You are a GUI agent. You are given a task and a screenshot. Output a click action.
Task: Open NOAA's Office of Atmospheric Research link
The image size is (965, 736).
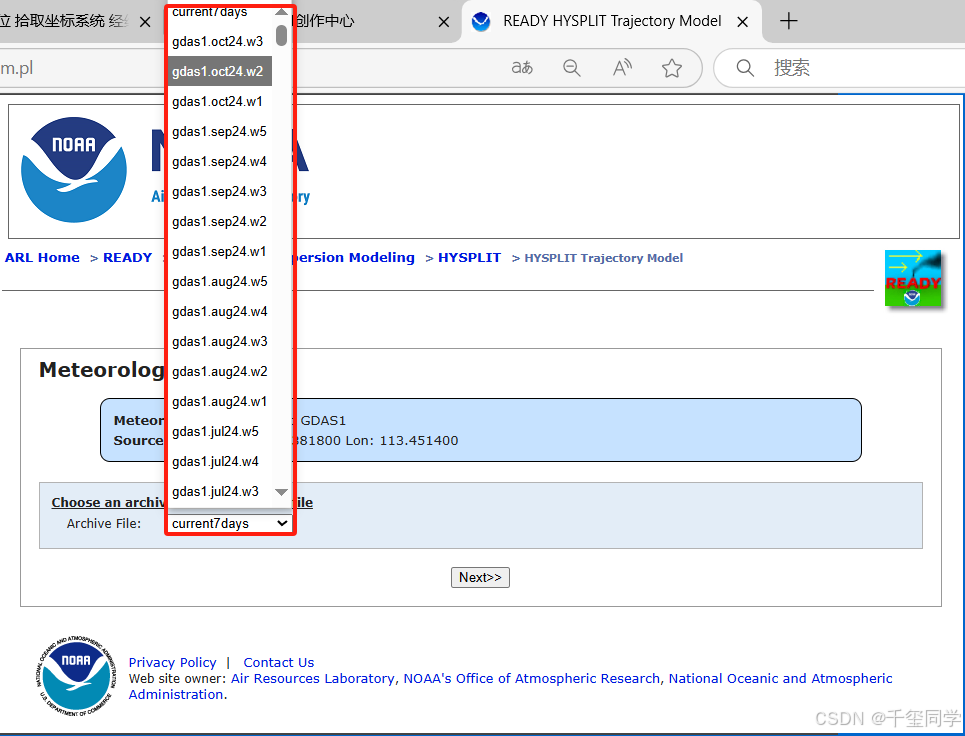pyautogui.click(x=532, y=679)
